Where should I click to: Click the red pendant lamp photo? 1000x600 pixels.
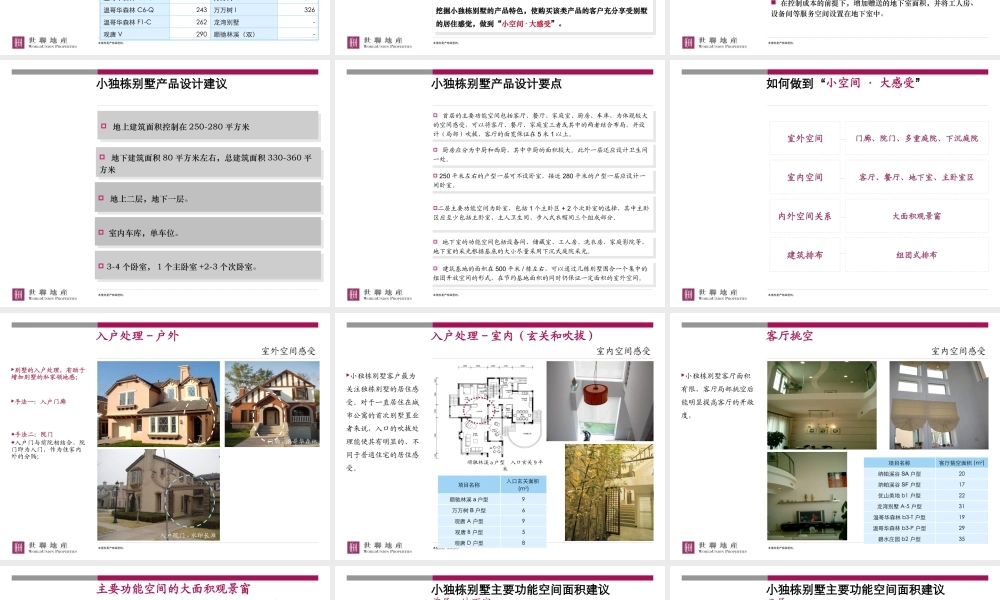click(599, 400)
